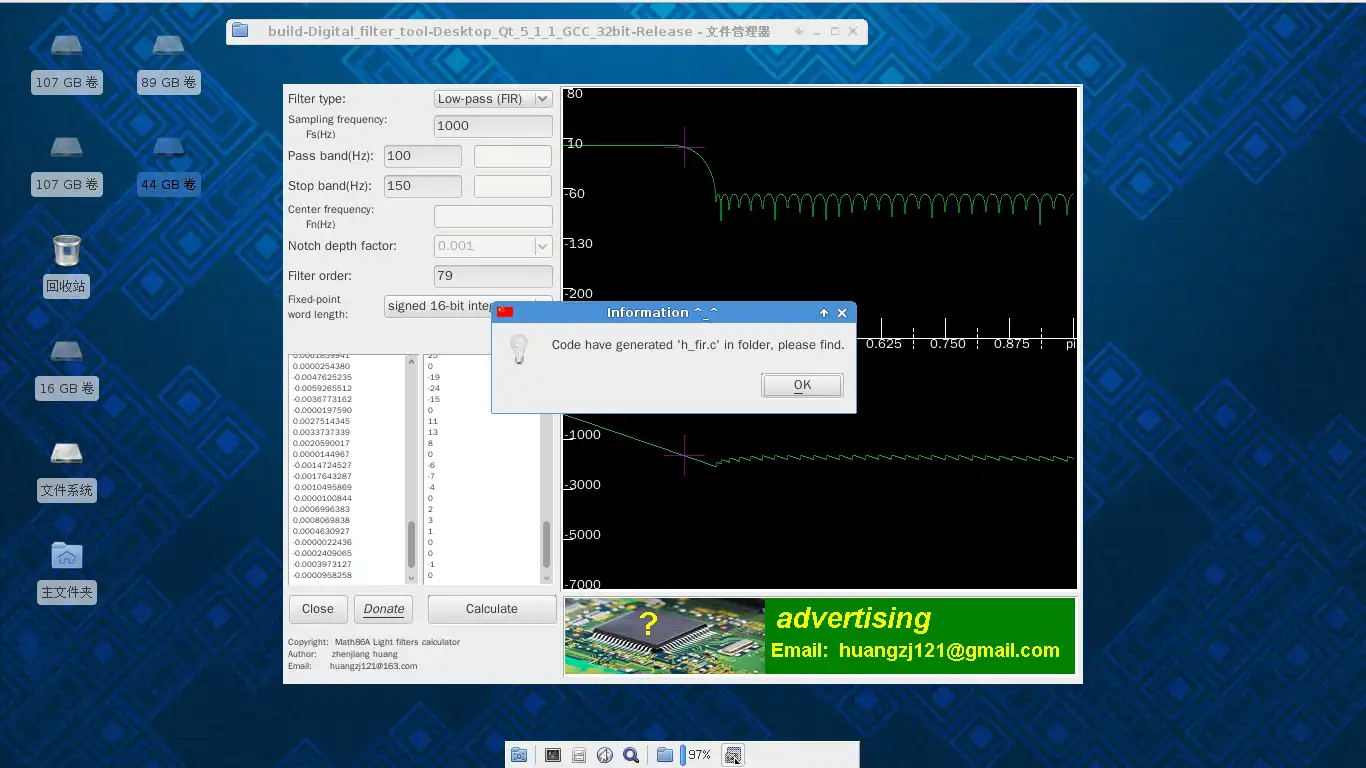Viewport: 1366px width, 768px height.
Task: Click the Sampling frequency field showing 1000
Action: [493, 126]
